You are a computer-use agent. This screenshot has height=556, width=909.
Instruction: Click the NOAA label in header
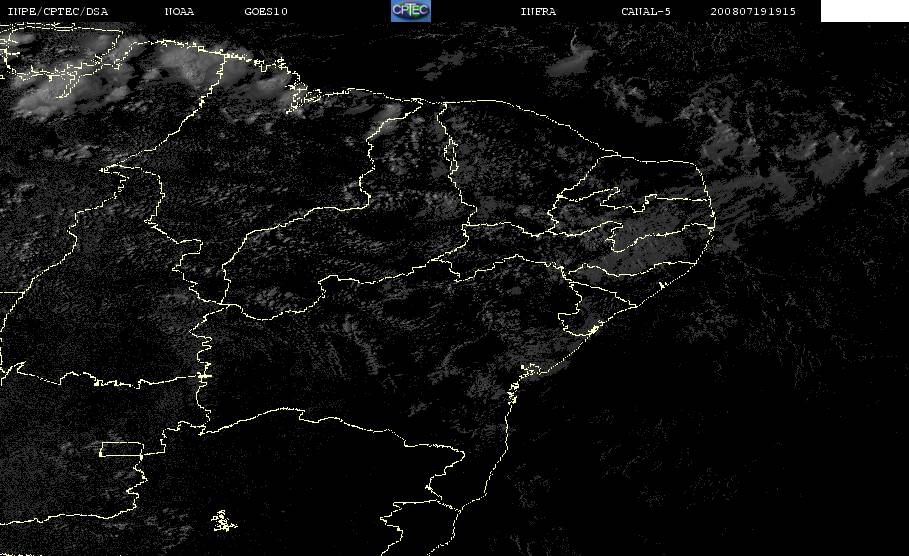click(x=179, y=11)
